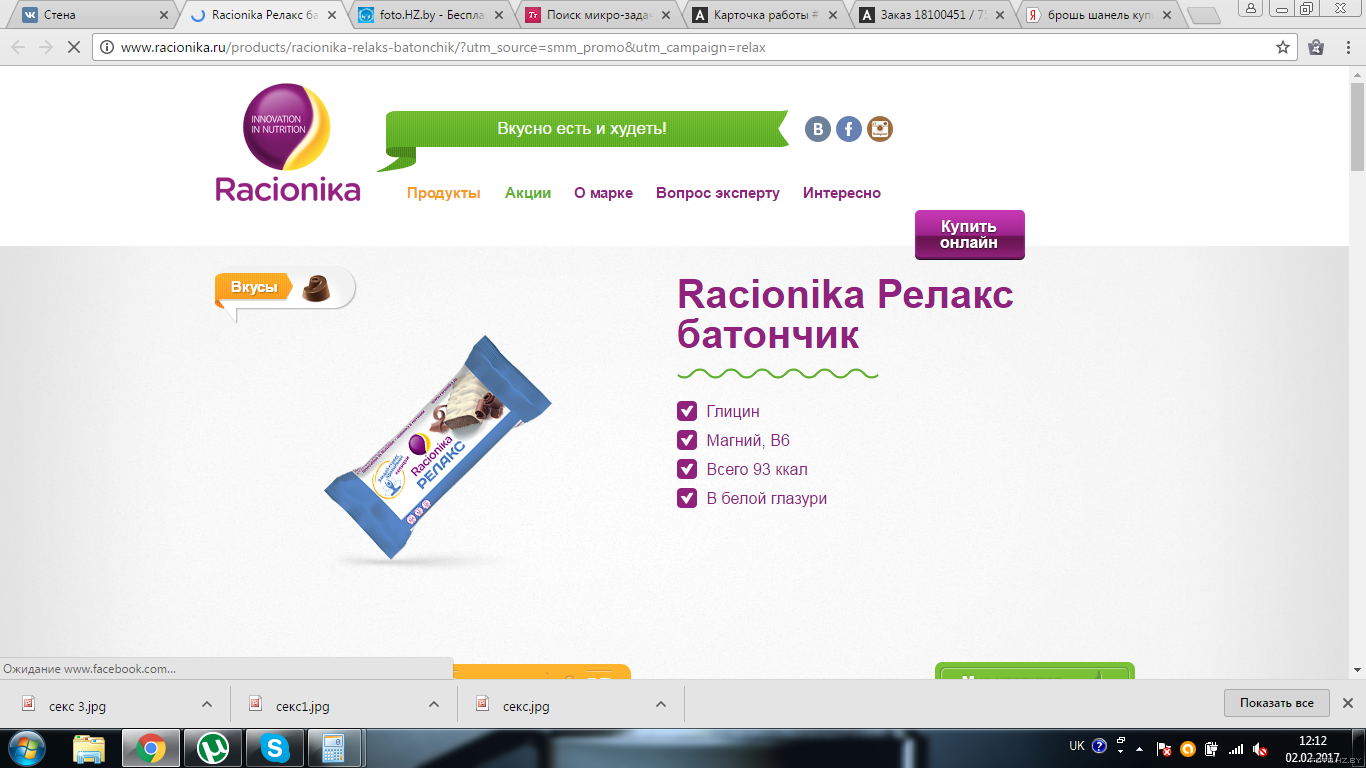1366x768 pixels.
Task: Open the shopping bag extension icon
Action: coord(1316,47)
